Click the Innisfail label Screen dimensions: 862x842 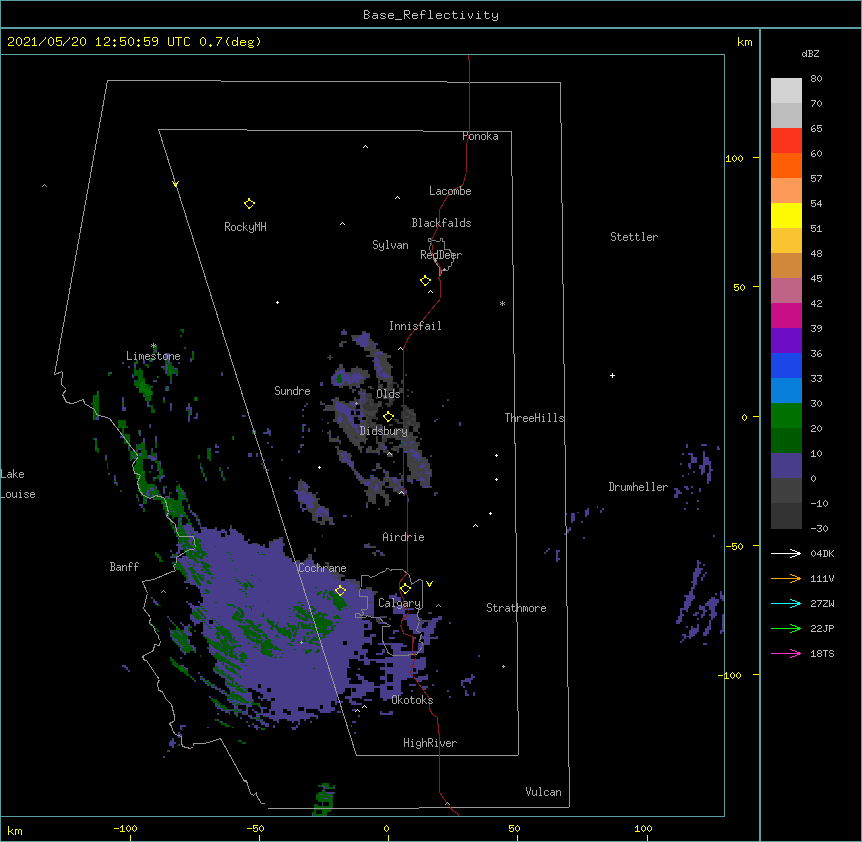(x=415, y=326)
